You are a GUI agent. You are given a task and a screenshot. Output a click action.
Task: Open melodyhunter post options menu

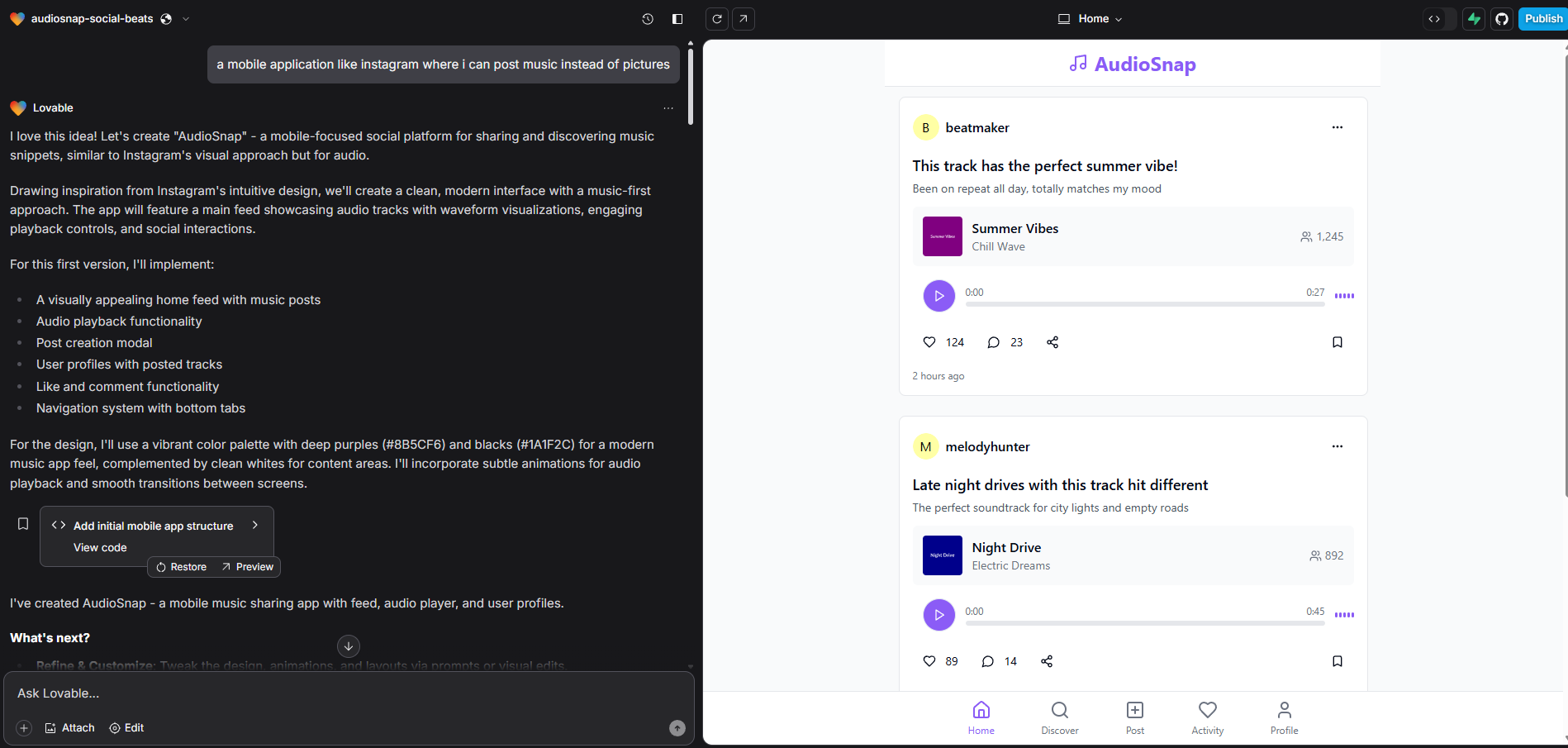1338,446
